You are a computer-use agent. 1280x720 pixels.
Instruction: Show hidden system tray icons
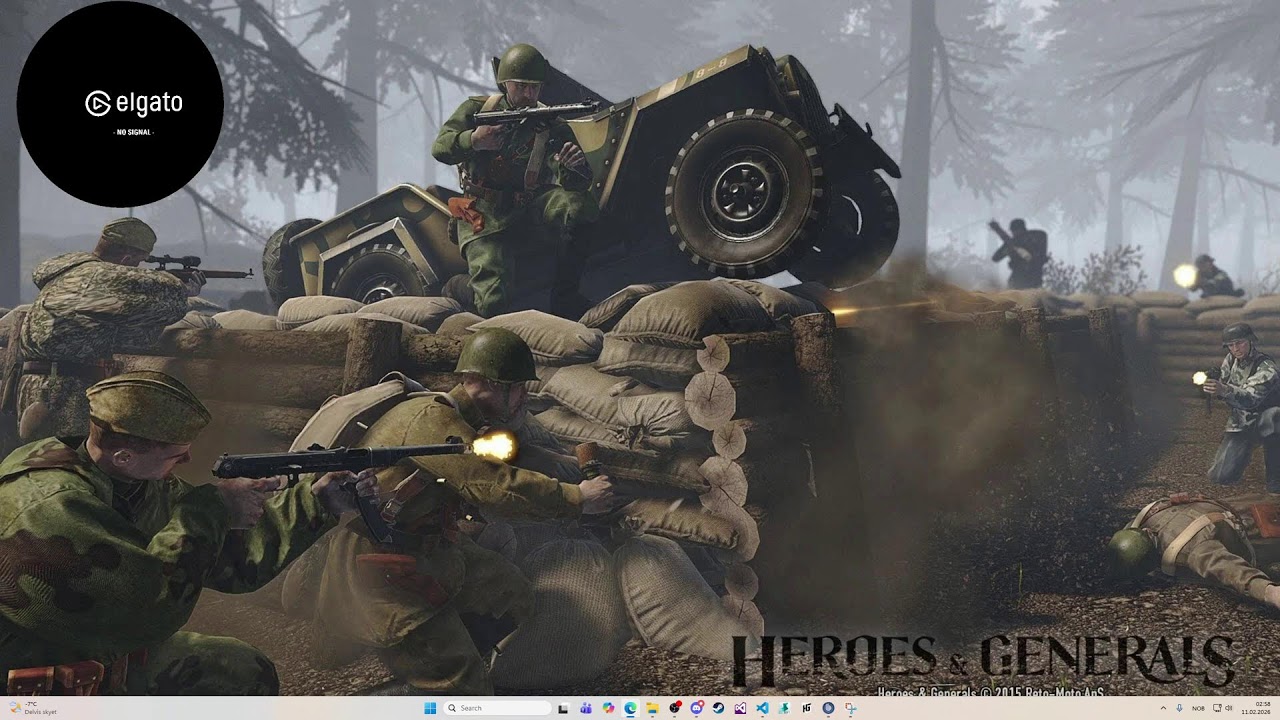pyautogui.click(x=1163, y=708)
